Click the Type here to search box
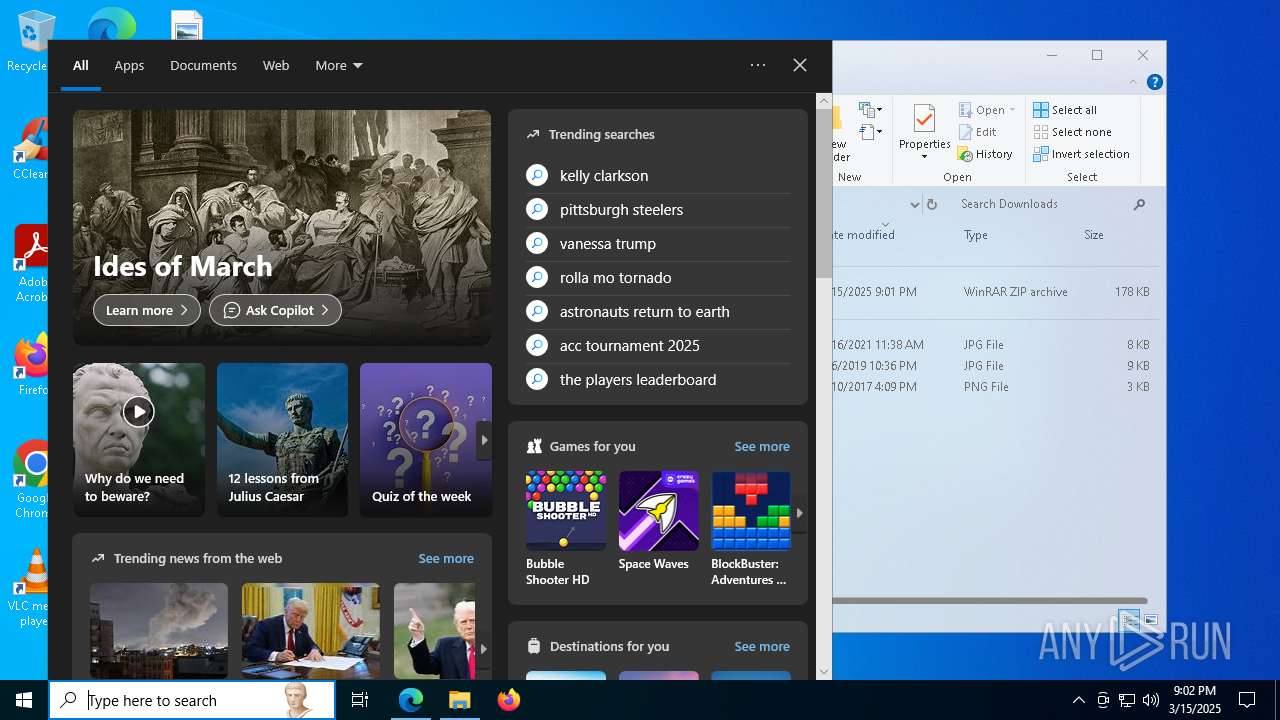This screenshot has height=720, width=1280. tap(193, 700)
